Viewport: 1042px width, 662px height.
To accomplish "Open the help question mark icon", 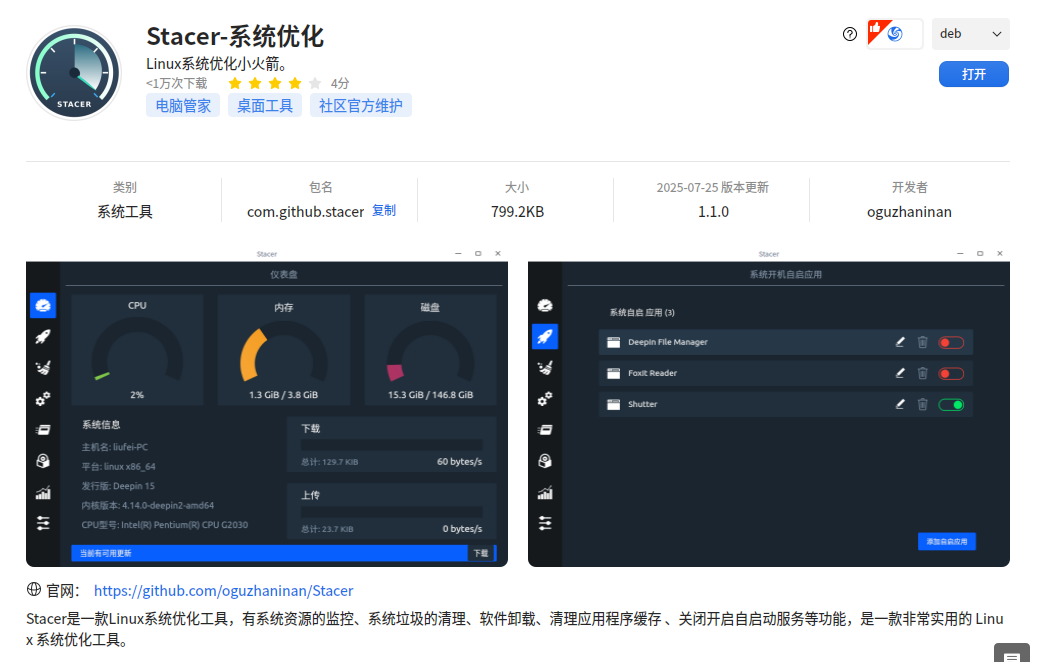I will [x=849, y=34].
